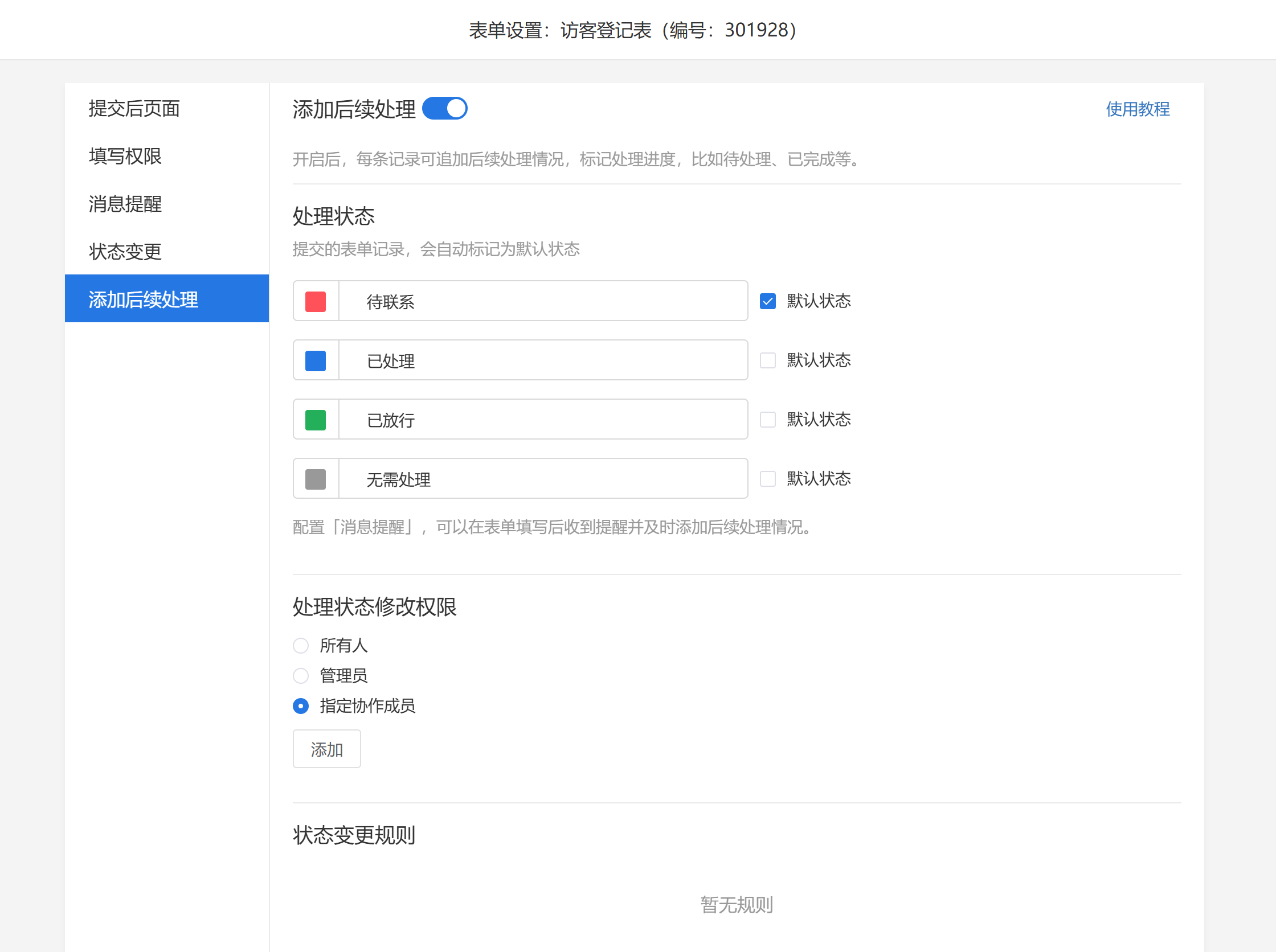The width and height of the screenshot is (1276, 952).
Task: Set 已处理 as default status checkbox
Action: [x=767, y=361]
